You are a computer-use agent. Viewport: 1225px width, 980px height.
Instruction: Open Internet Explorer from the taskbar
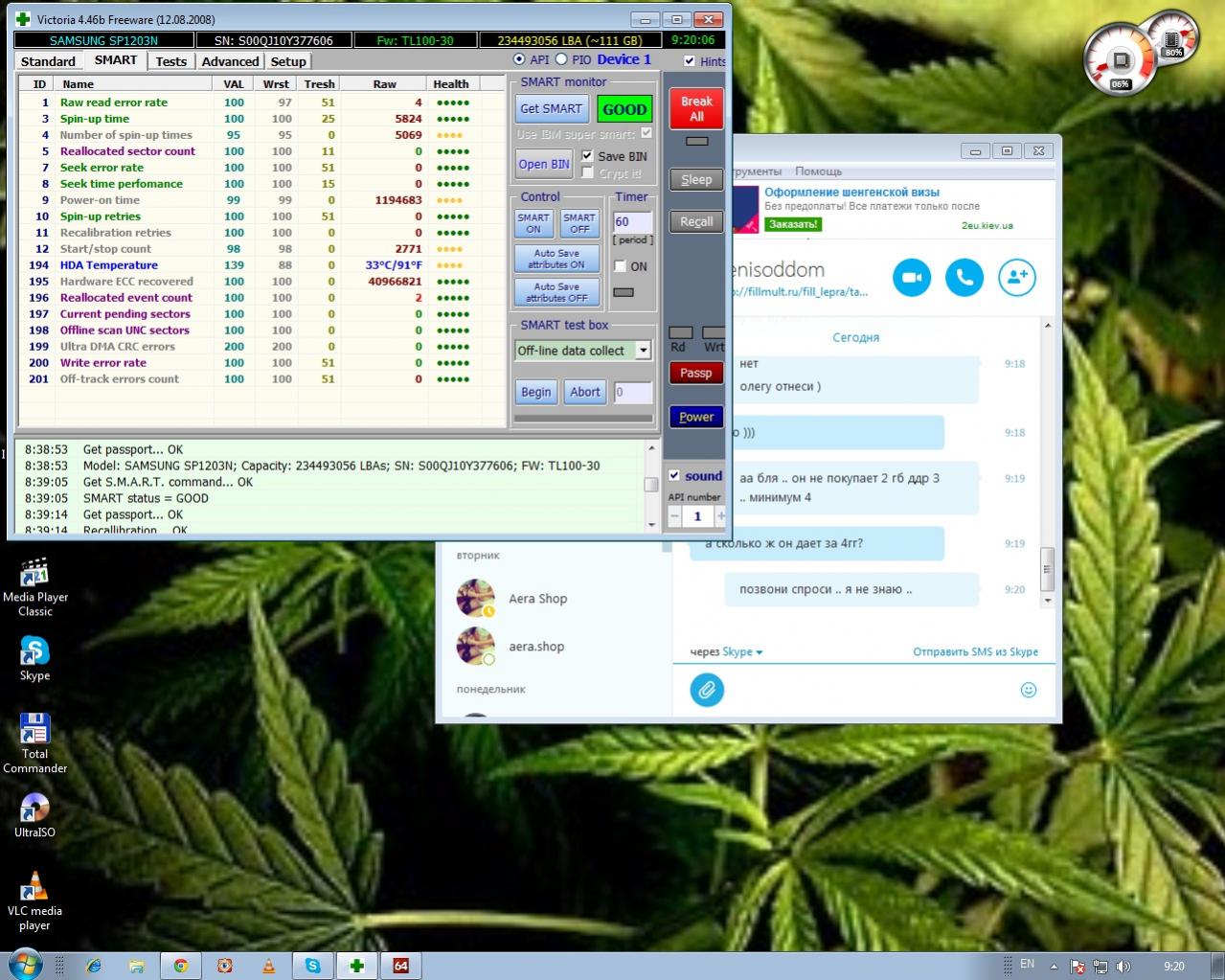(93, 966)
